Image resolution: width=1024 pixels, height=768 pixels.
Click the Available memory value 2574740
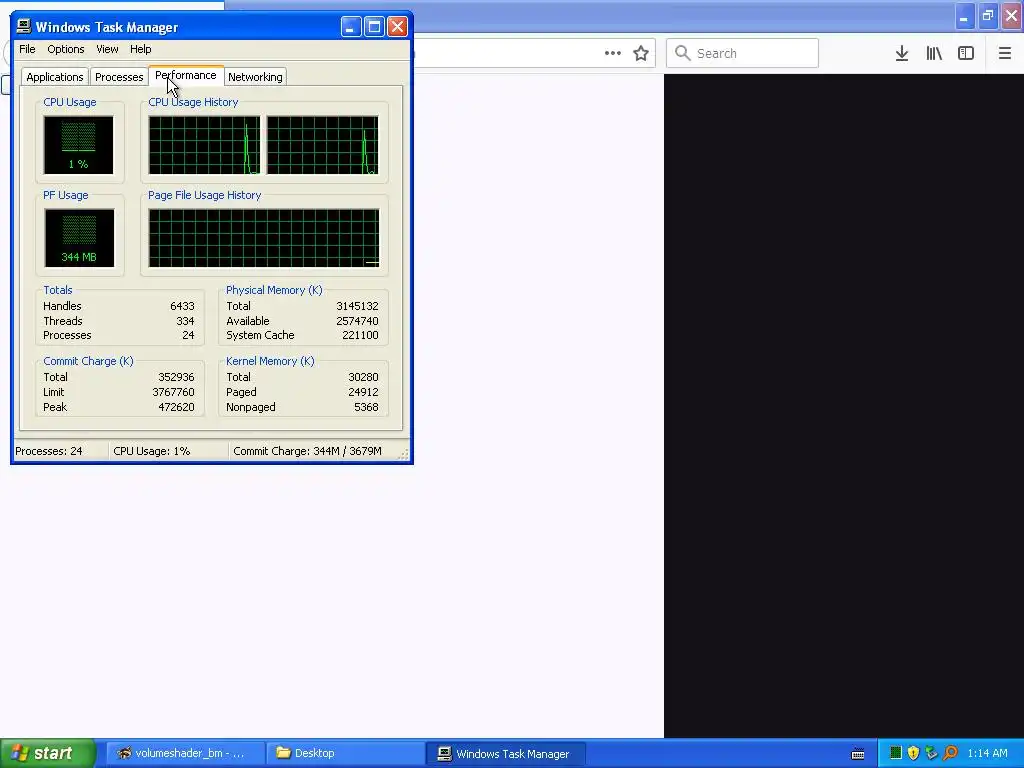click(357, 321)
